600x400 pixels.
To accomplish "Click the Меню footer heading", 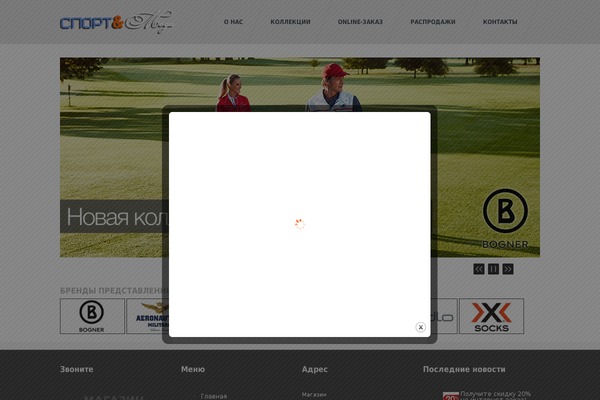I will tap(193, 369).
